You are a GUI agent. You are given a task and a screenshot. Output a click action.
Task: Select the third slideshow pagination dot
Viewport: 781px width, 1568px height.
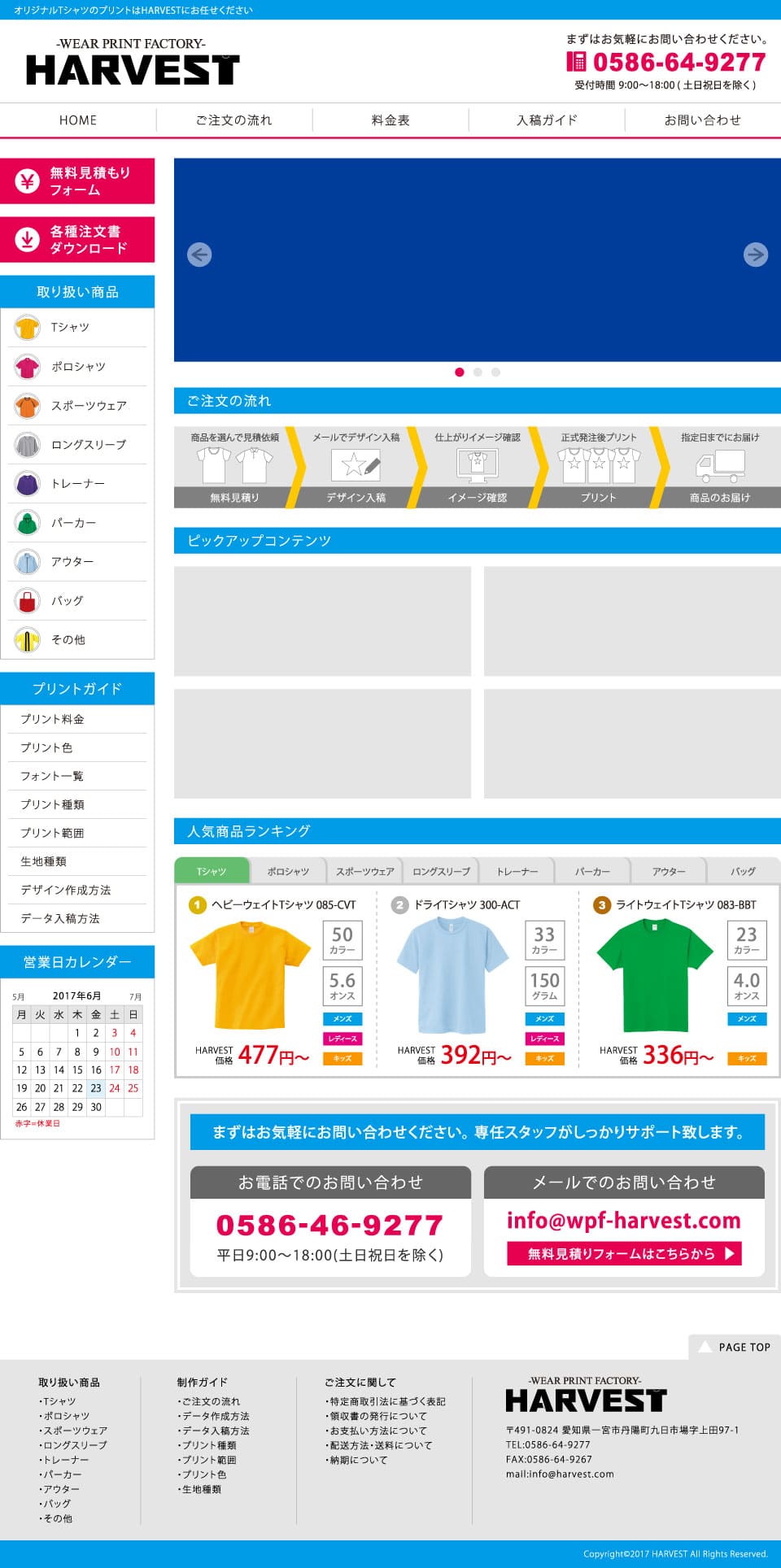coord(495,372)
